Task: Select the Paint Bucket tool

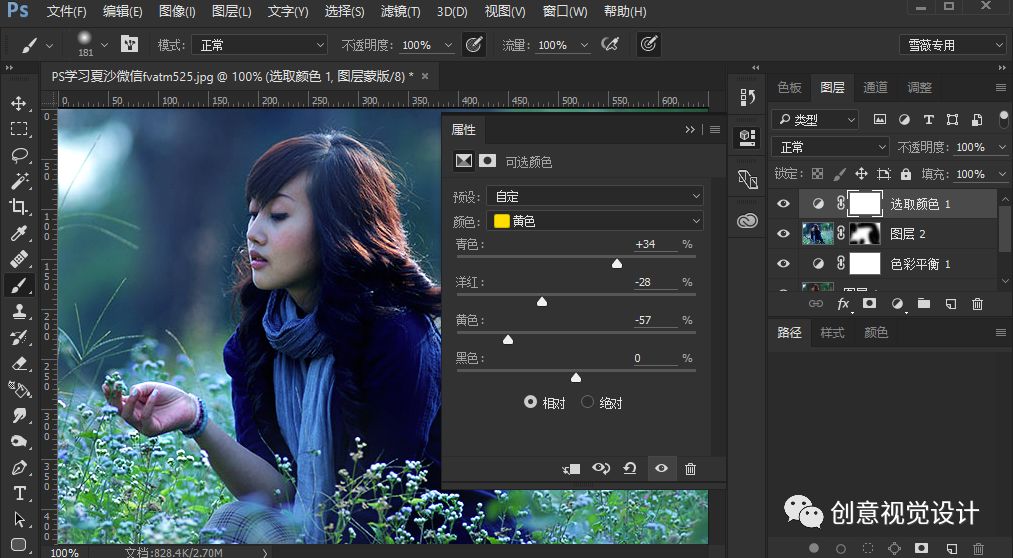Action: (x=19, y=389)
